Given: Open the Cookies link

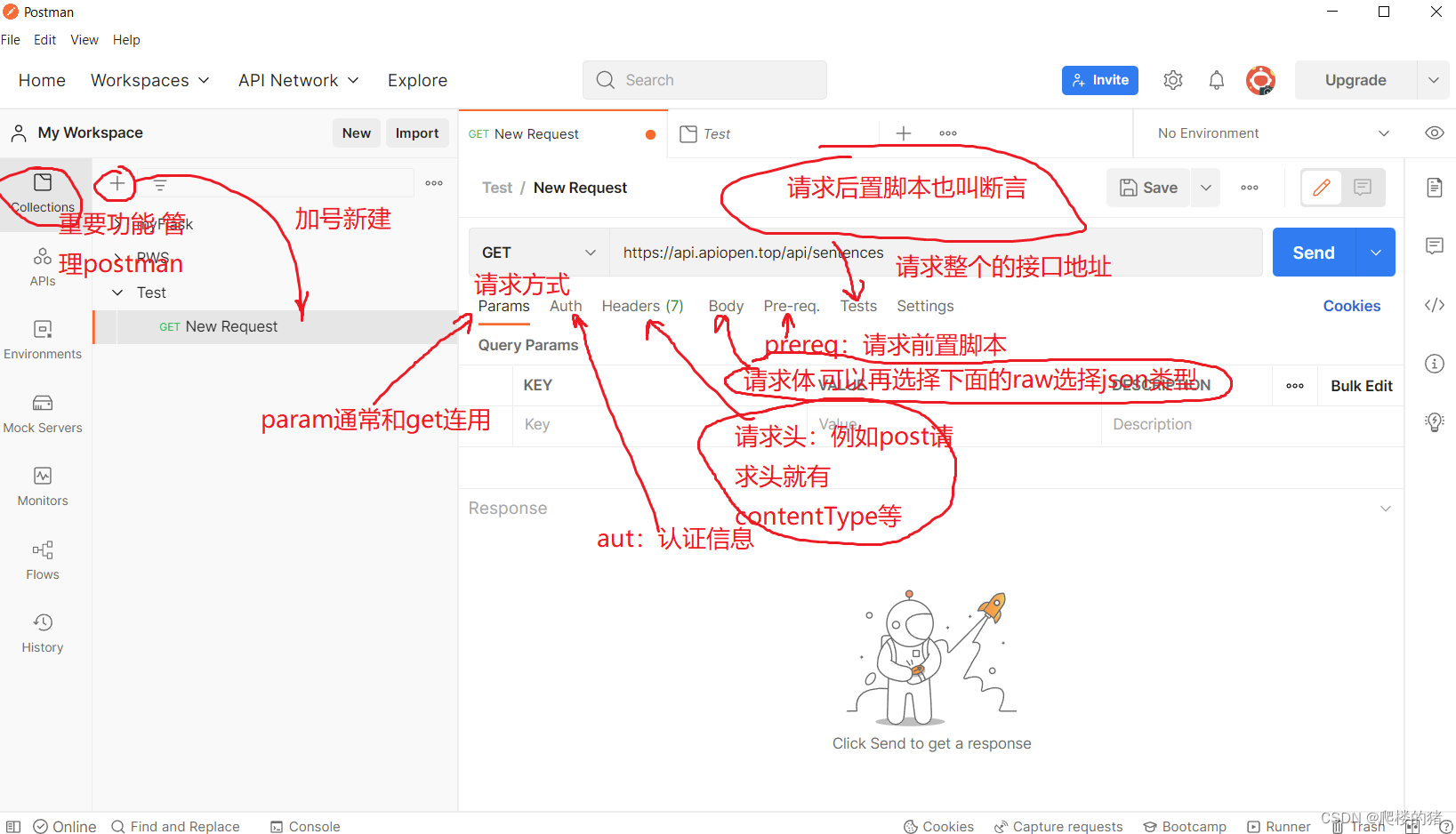Looking at the screenshot, I should point(1352,306).
